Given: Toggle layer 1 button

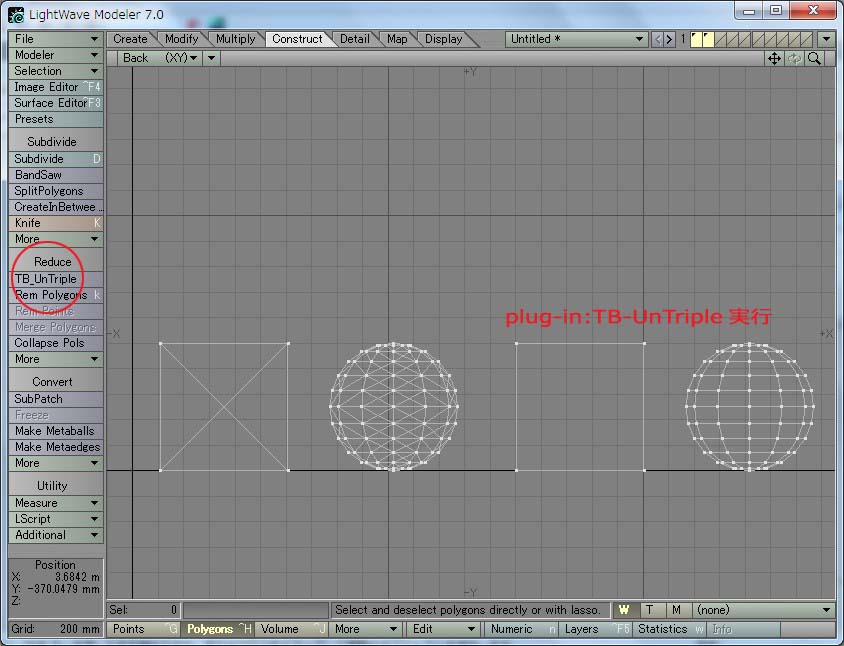Looking at the screenshot, I should pyautogui.click(x=697, y=39).
